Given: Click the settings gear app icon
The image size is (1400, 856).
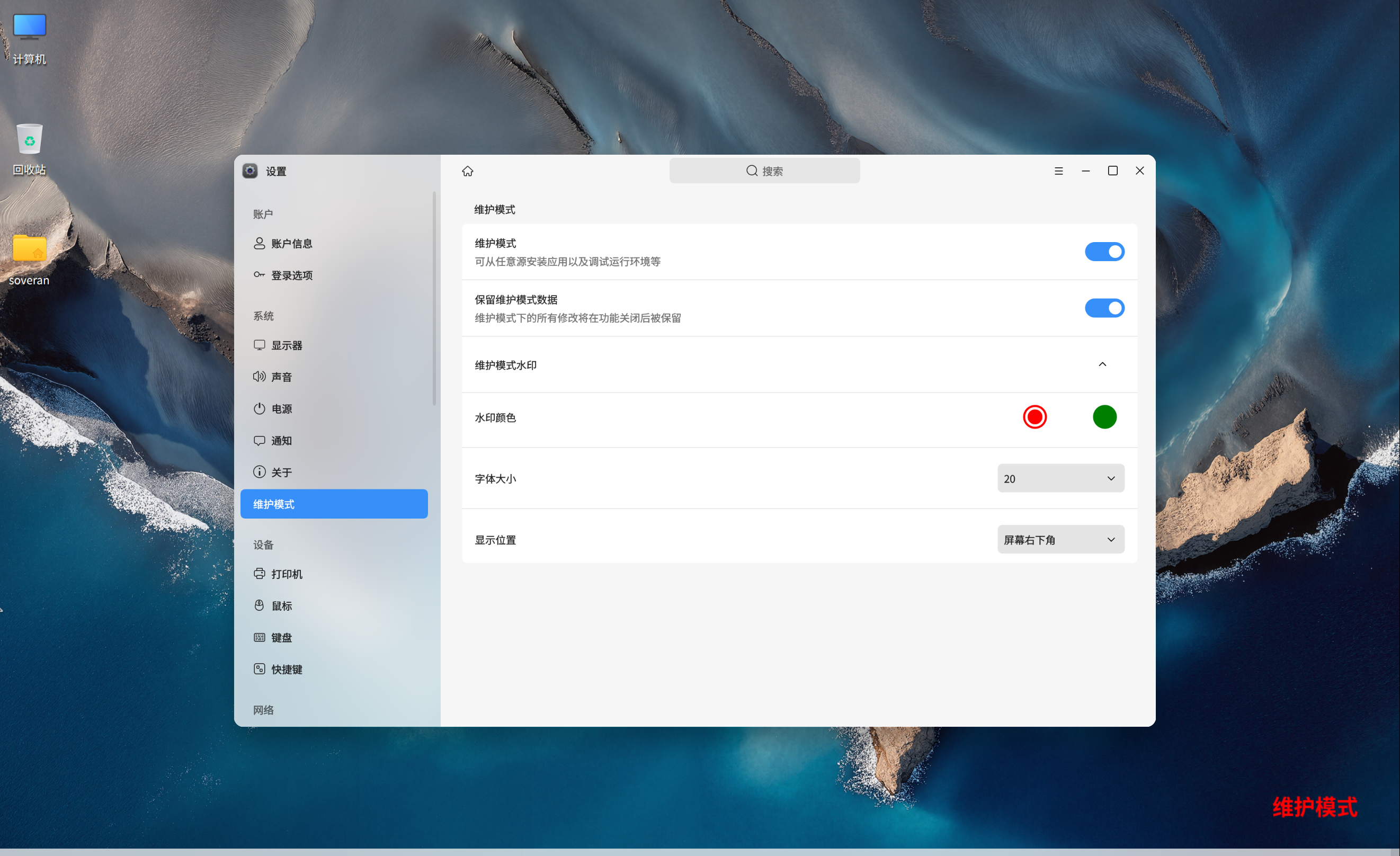Looking at the screenshot, I should coord(250,171).
